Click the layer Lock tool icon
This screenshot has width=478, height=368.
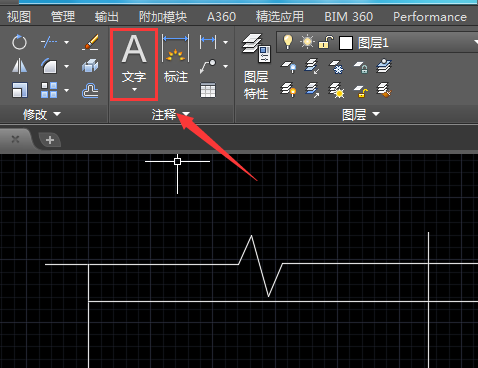[x=360, y=66]
